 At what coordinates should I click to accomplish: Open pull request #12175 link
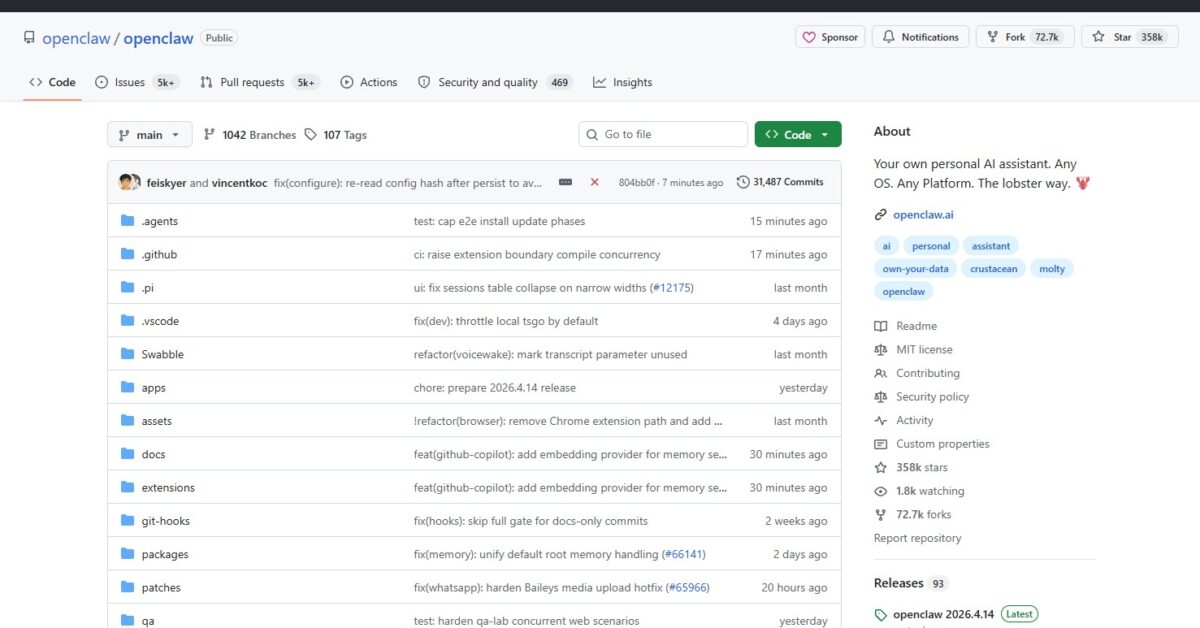672,288
